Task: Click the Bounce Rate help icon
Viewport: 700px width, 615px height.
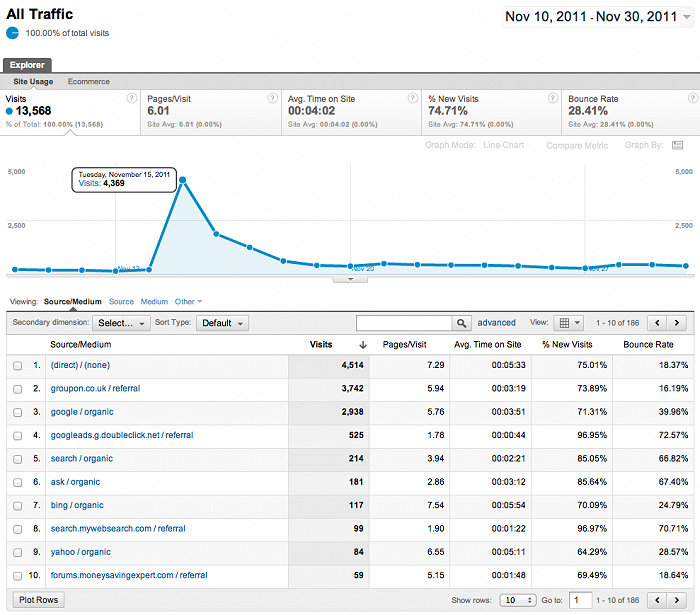Action: (693, 98)
